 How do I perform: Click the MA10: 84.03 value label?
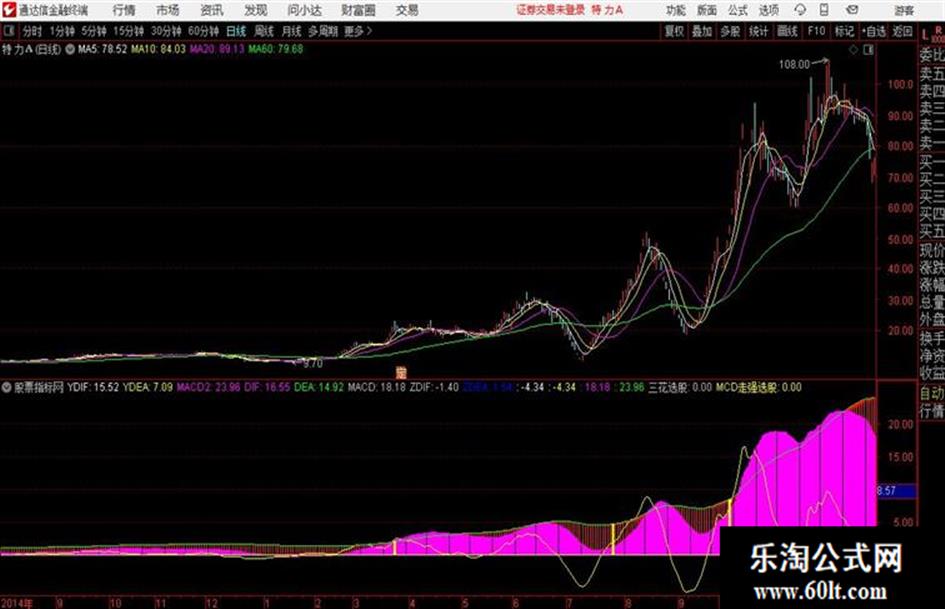pyautogui.click(x=159, y=49)
